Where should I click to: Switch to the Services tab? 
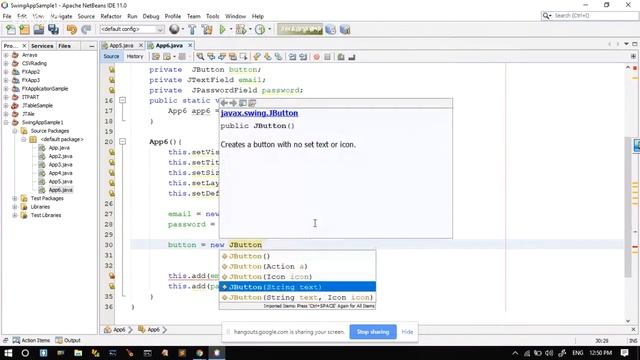point(42,46)
